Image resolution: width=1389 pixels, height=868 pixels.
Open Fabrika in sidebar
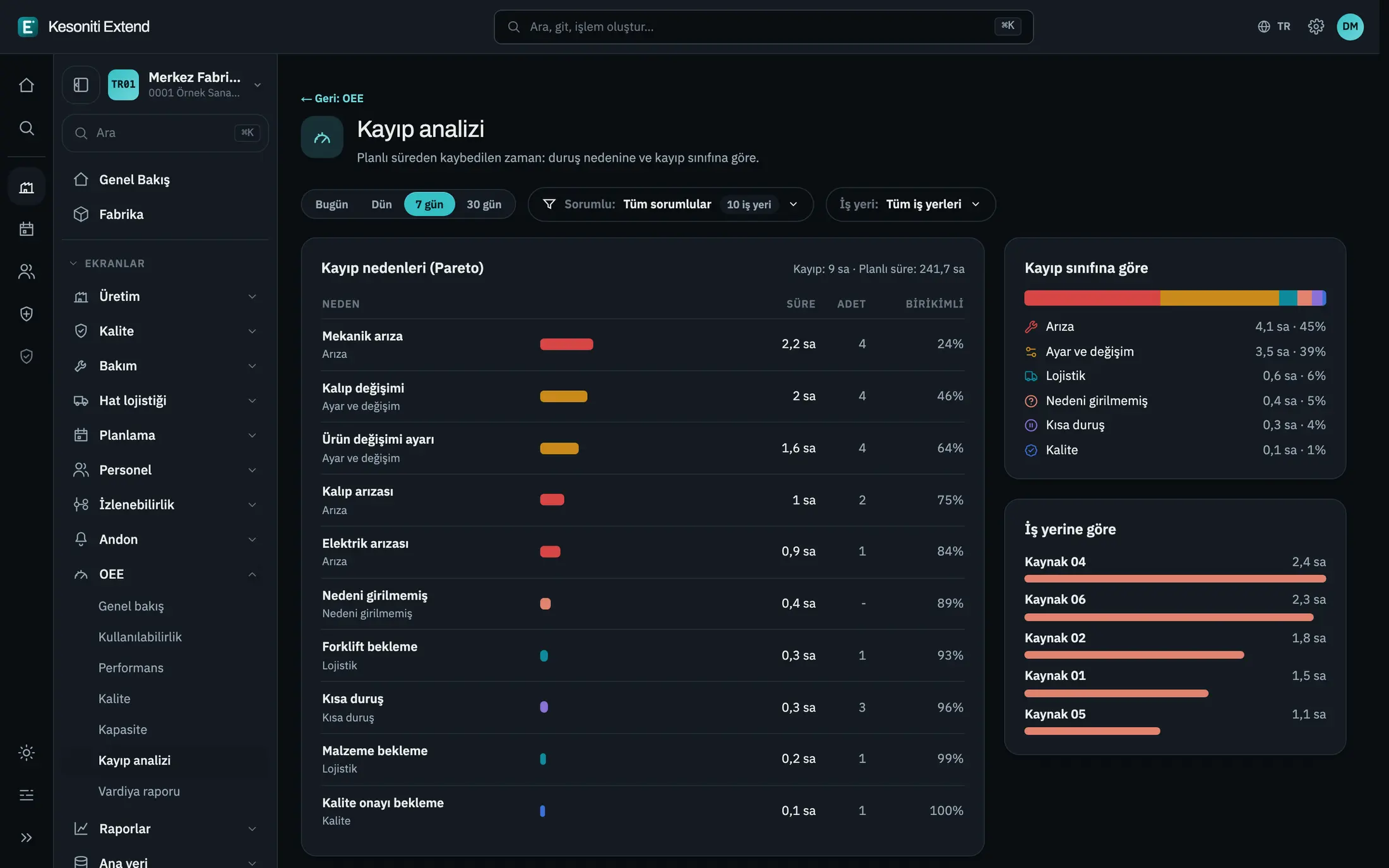[165, 215]
